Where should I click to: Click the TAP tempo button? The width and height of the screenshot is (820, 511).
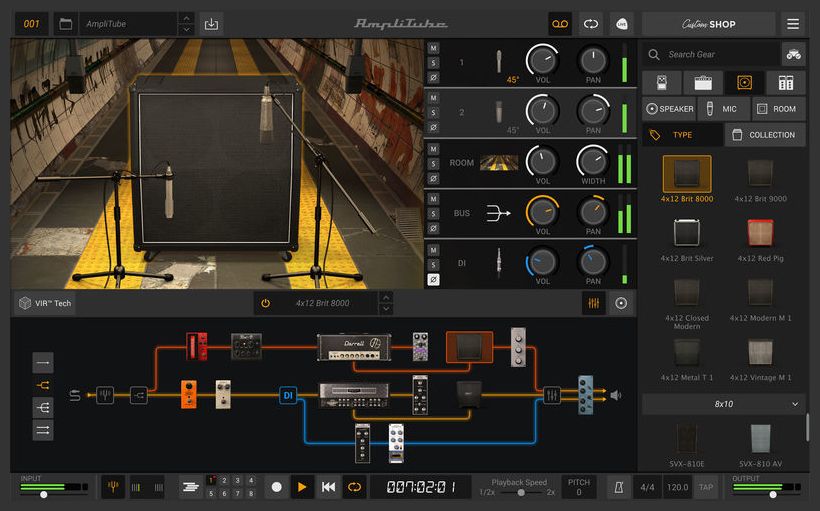705,487
